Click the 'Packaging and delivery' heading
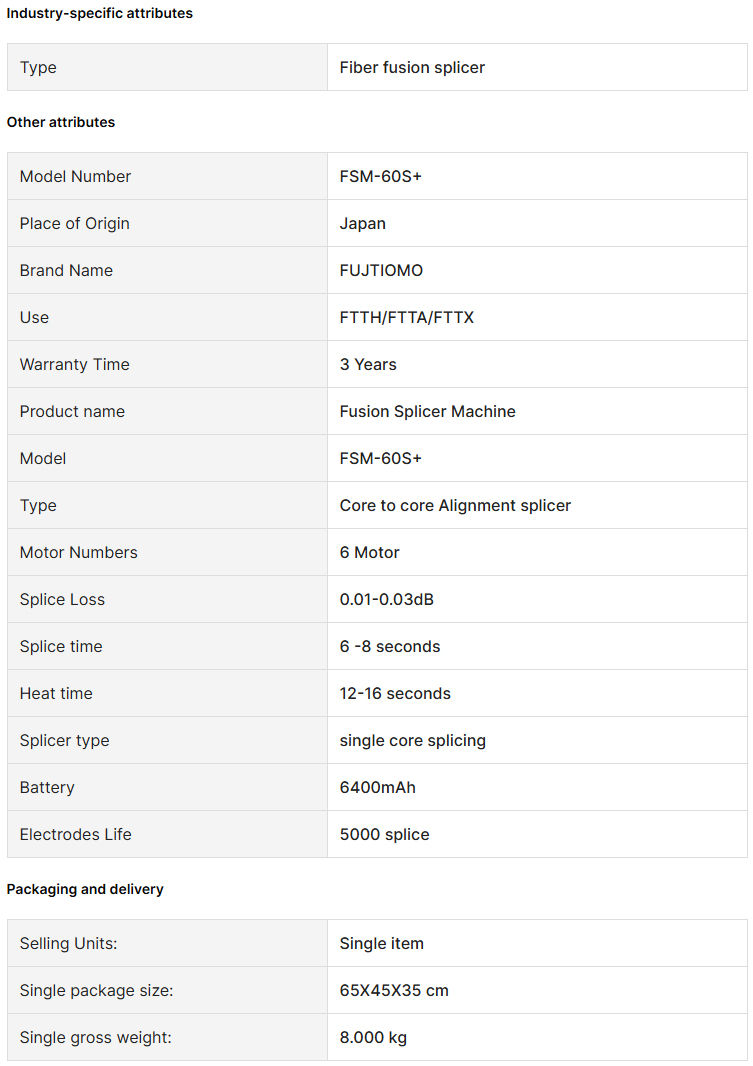 pyautogui.click(x=85, y=889)
